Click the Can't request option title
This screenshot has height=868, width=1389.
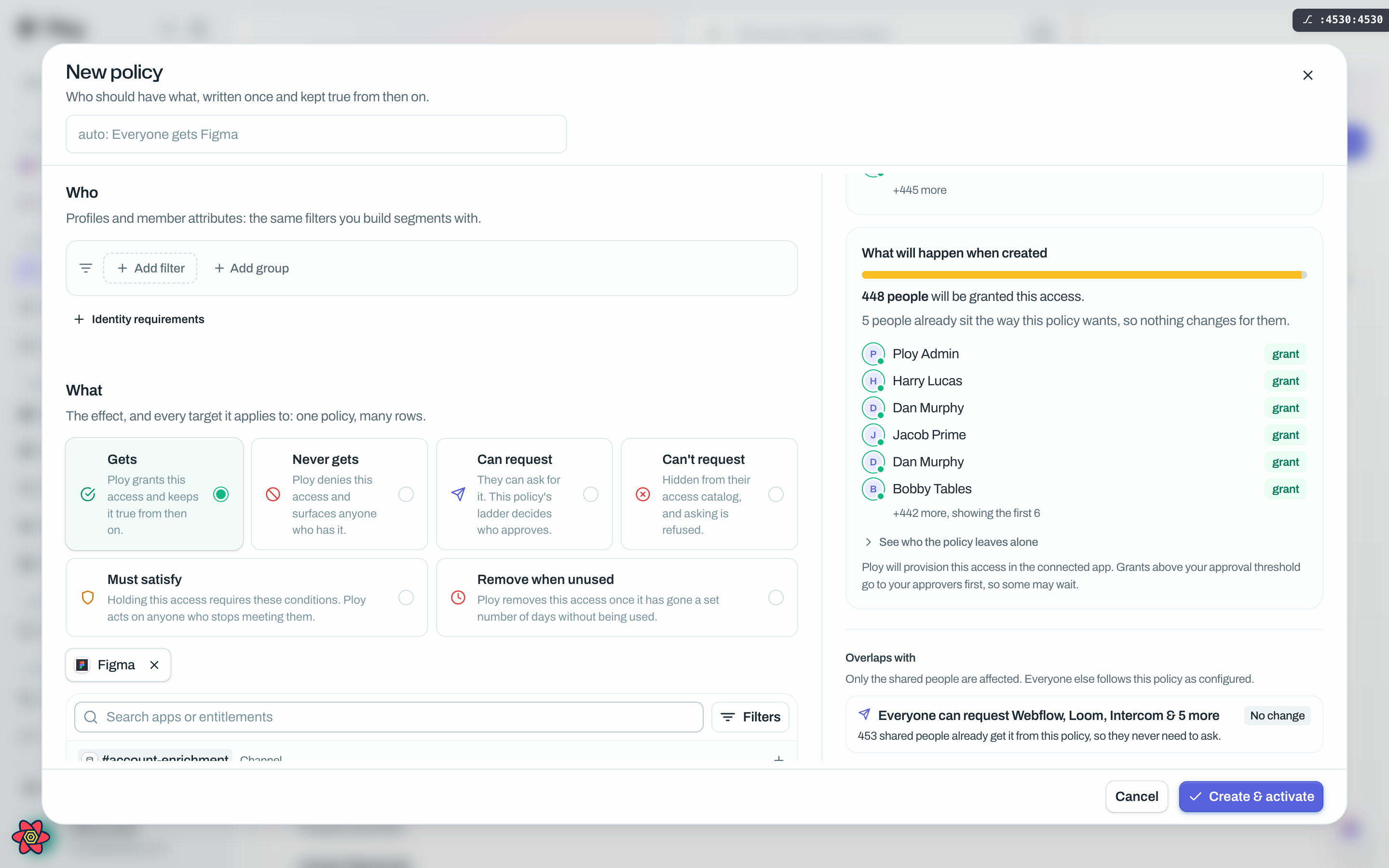coord(703,459)
